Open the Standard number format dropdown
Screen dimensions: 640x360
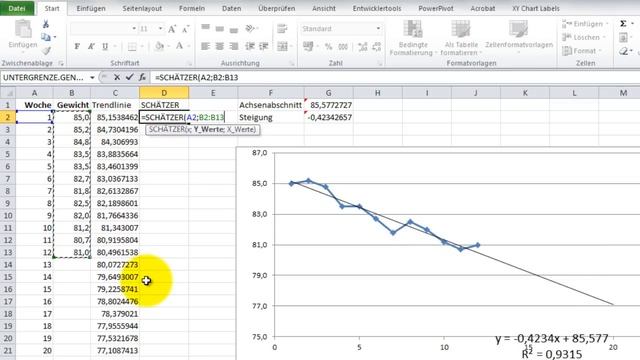[378, 29]
